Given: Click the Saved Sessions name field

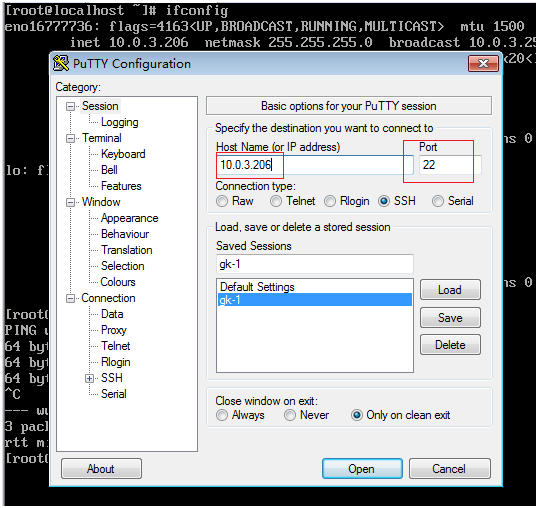Looking at the screenshot, I should pyautogui.click(x=315, y=264).
